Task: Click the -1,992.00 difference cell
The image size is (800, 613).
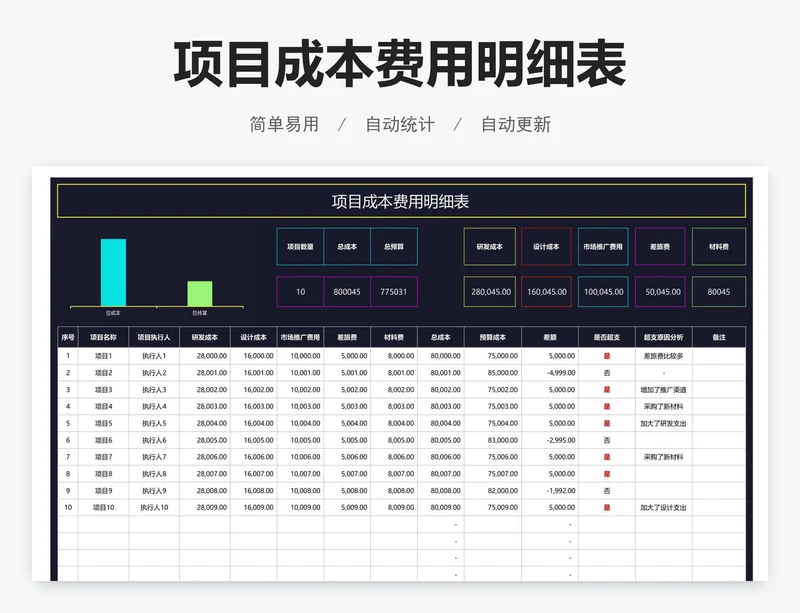Action: 550,491
